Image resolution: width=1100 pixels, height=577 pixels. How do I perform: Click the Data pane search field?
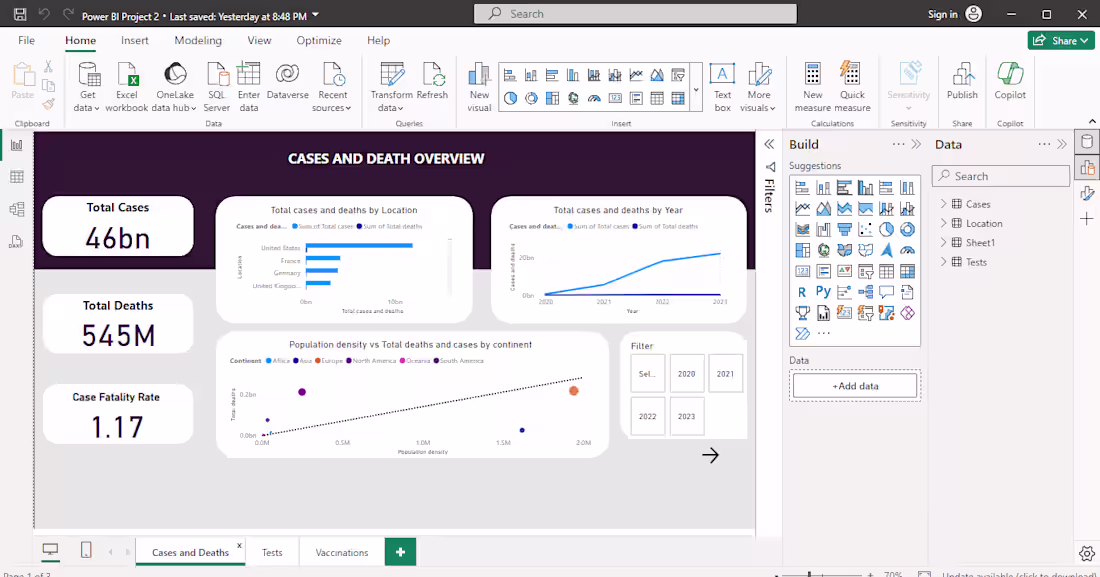(1001, 176)
